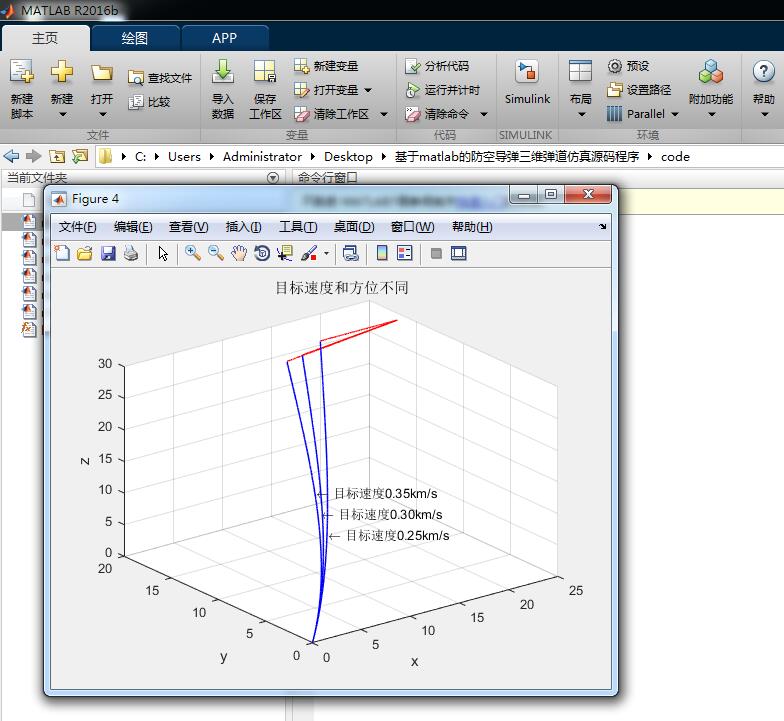Viewport: 784px width, 721px height.
Task: Click Hide Plot Tools icon
Action: click(x=436, y=254)
